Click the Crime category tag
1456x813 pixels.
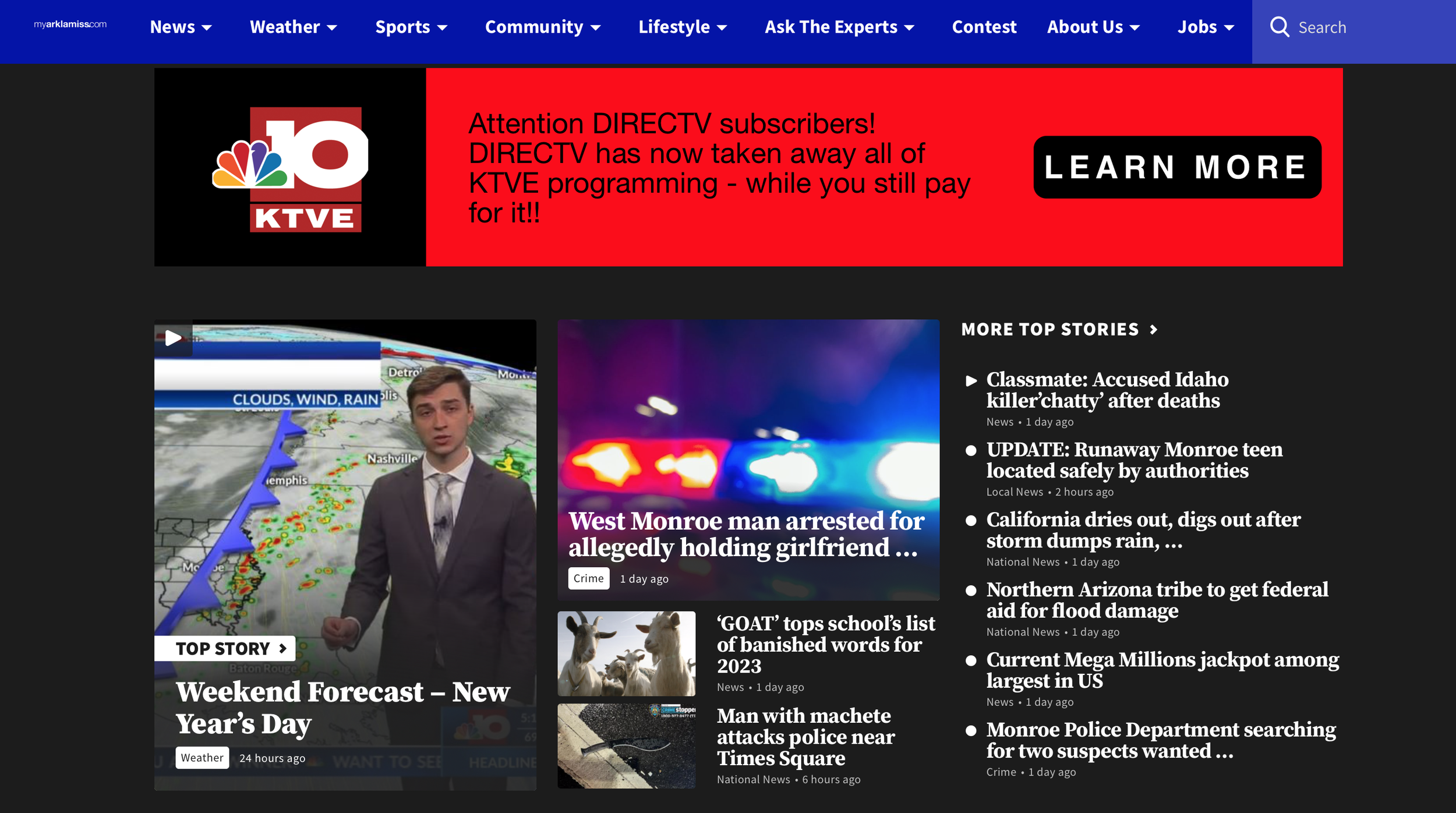coord(589,578)
